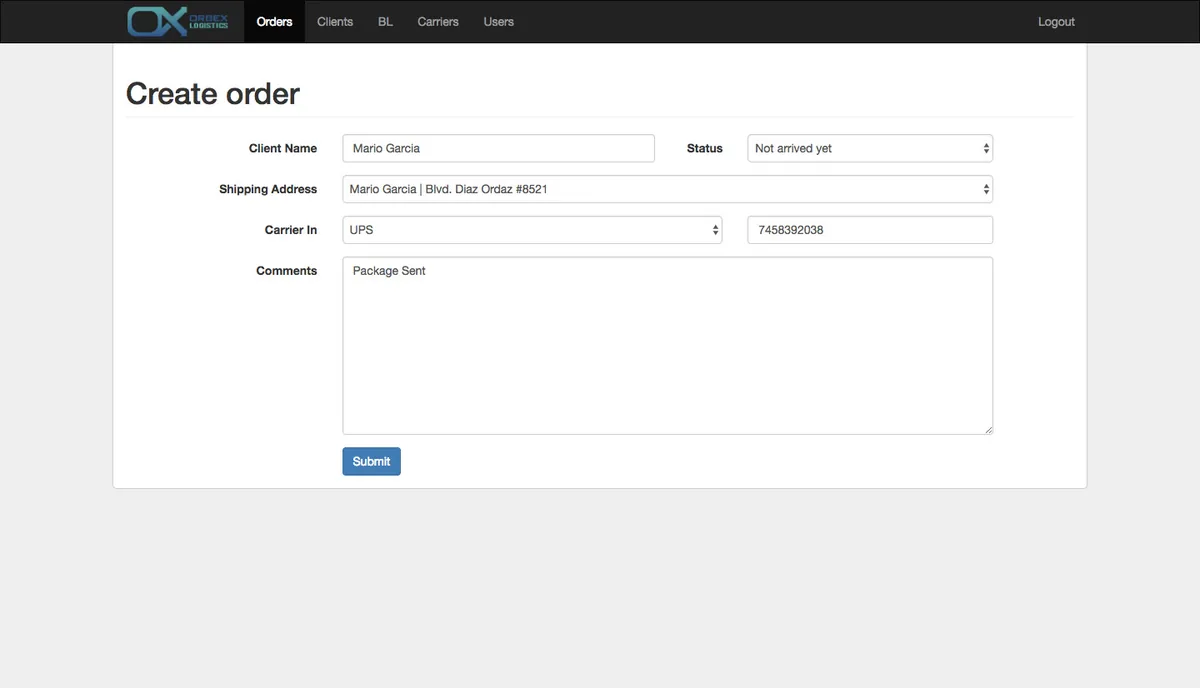Screen dimensions: 1200x688
Task: Click the Ordex Logistics logo
Action: pyautogui.click(x=178, y=21)
